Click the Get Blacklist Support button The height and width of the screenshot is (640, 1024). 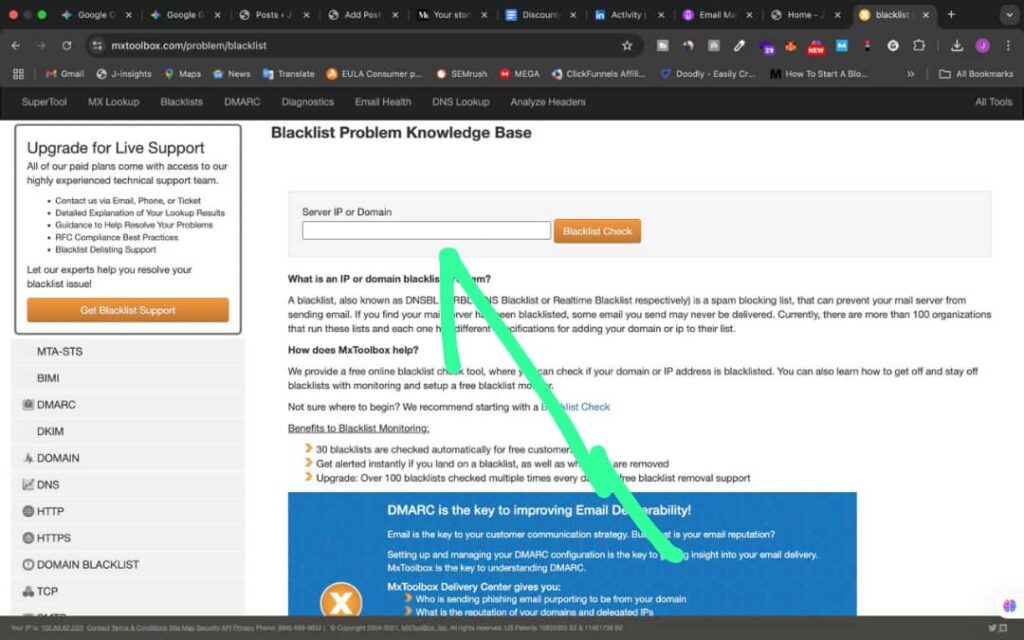pos(128,310)
